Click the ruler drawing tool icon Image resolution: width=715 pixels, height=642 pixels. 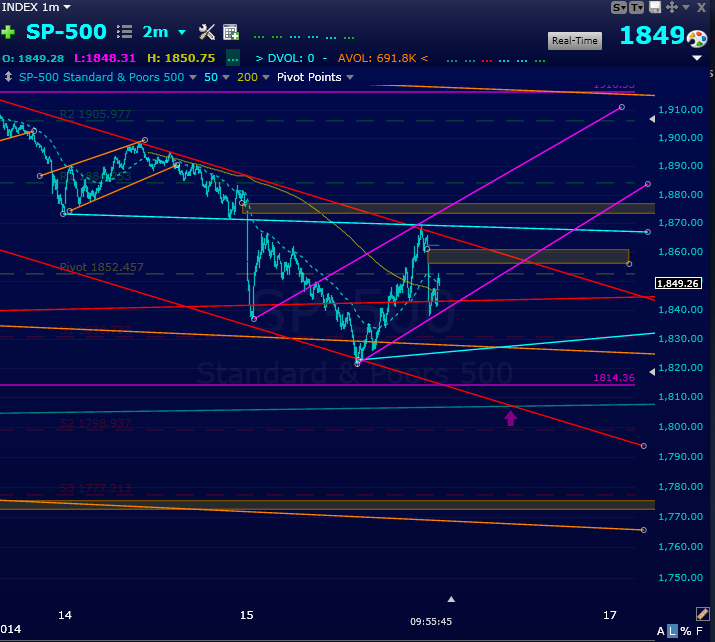pos(703,614)
